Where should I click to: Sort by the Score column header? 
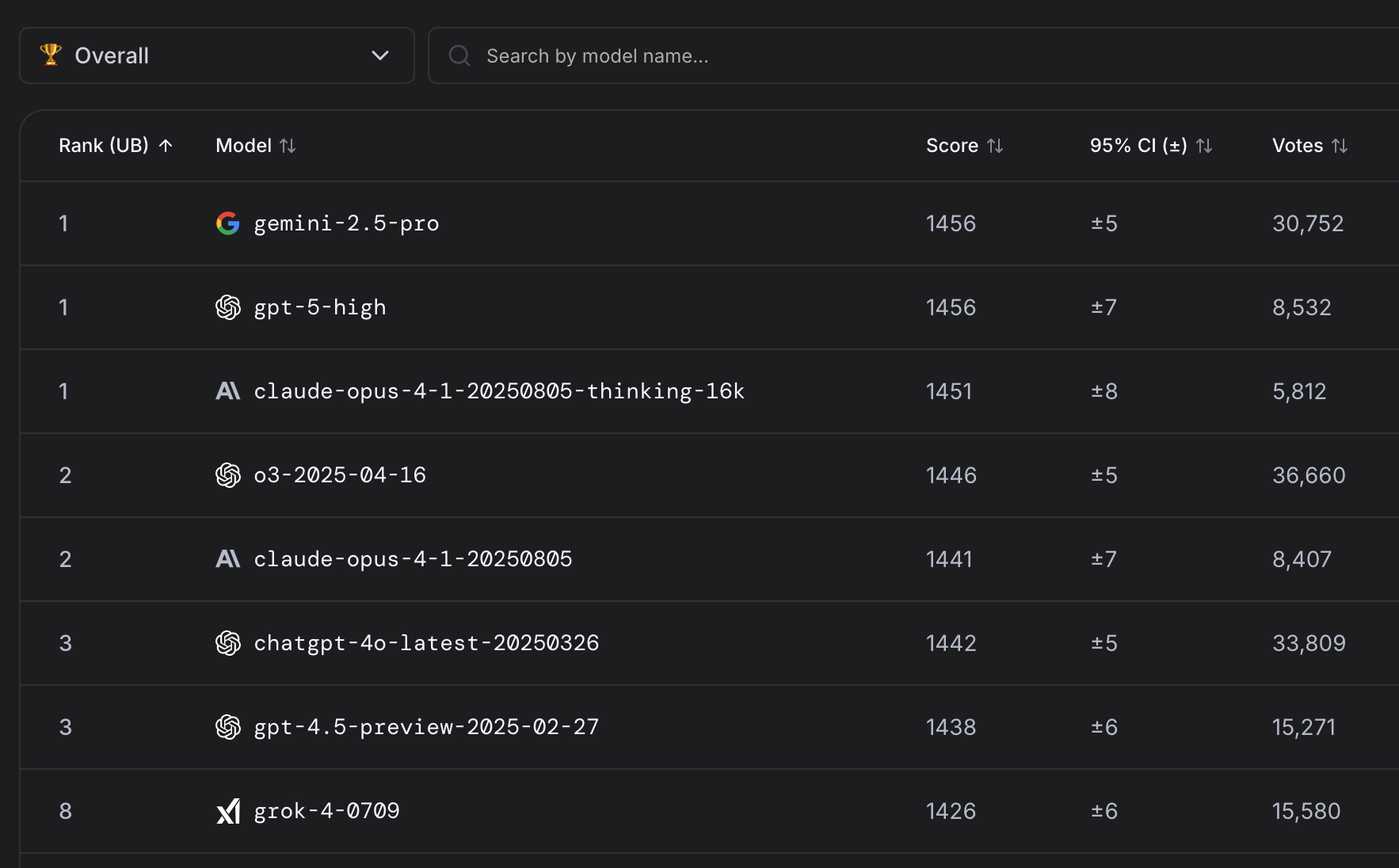(x=964, y=146)
